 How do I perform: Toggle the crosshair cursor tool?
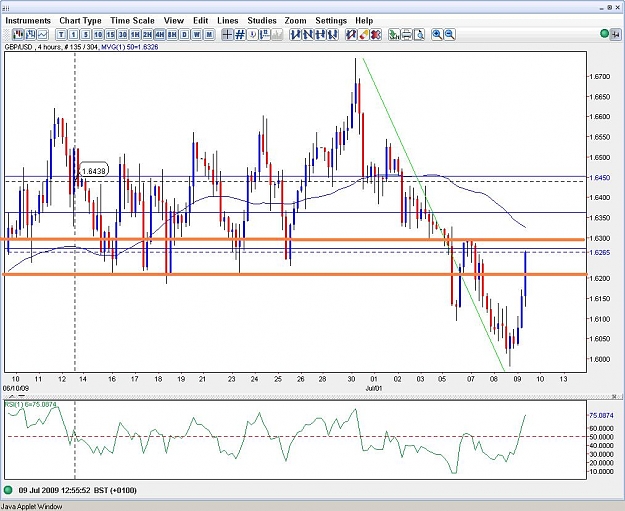(x=227, y=35)
